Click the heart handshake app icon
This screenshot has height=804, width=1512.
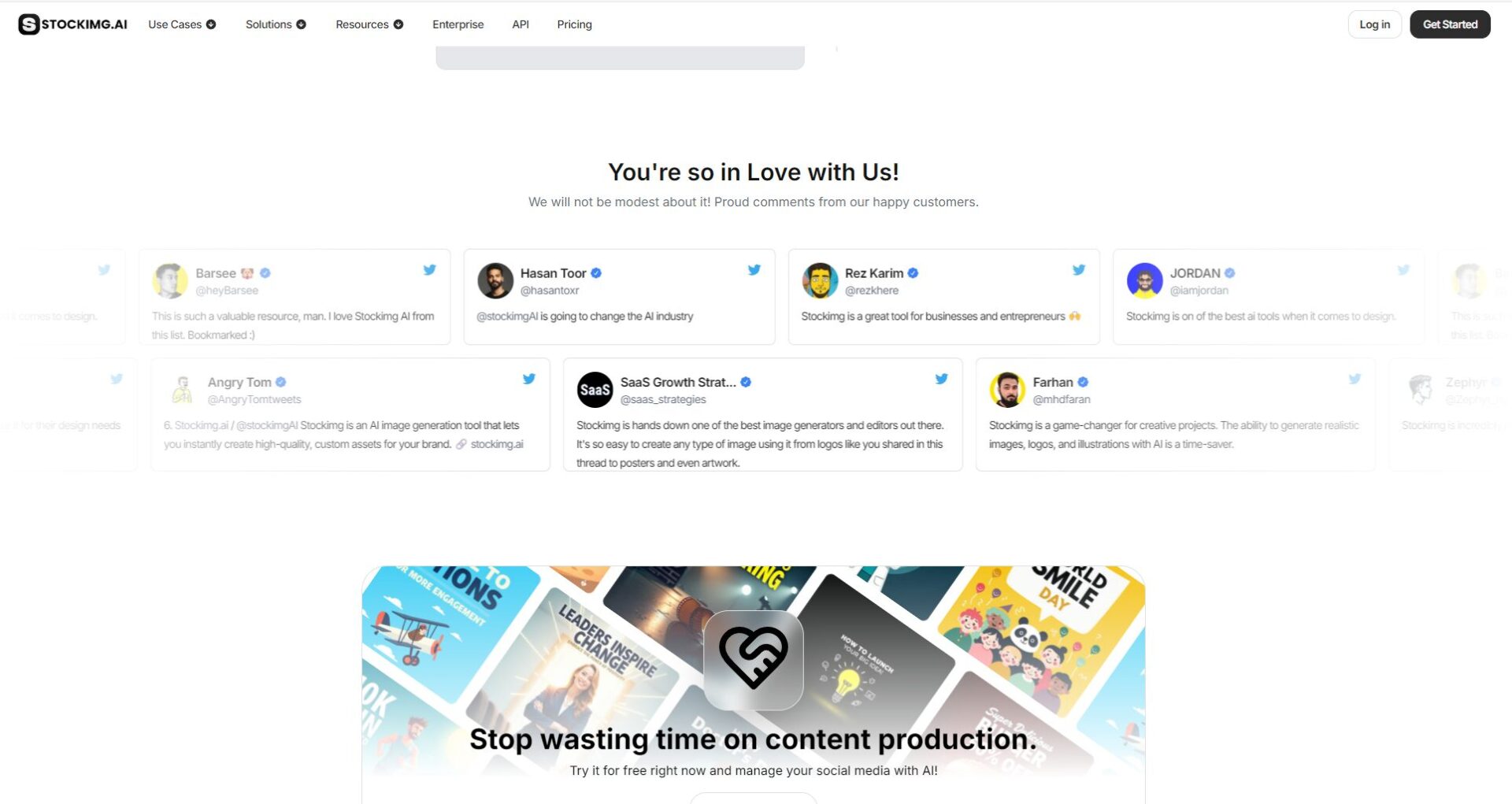tap(754, 659)
